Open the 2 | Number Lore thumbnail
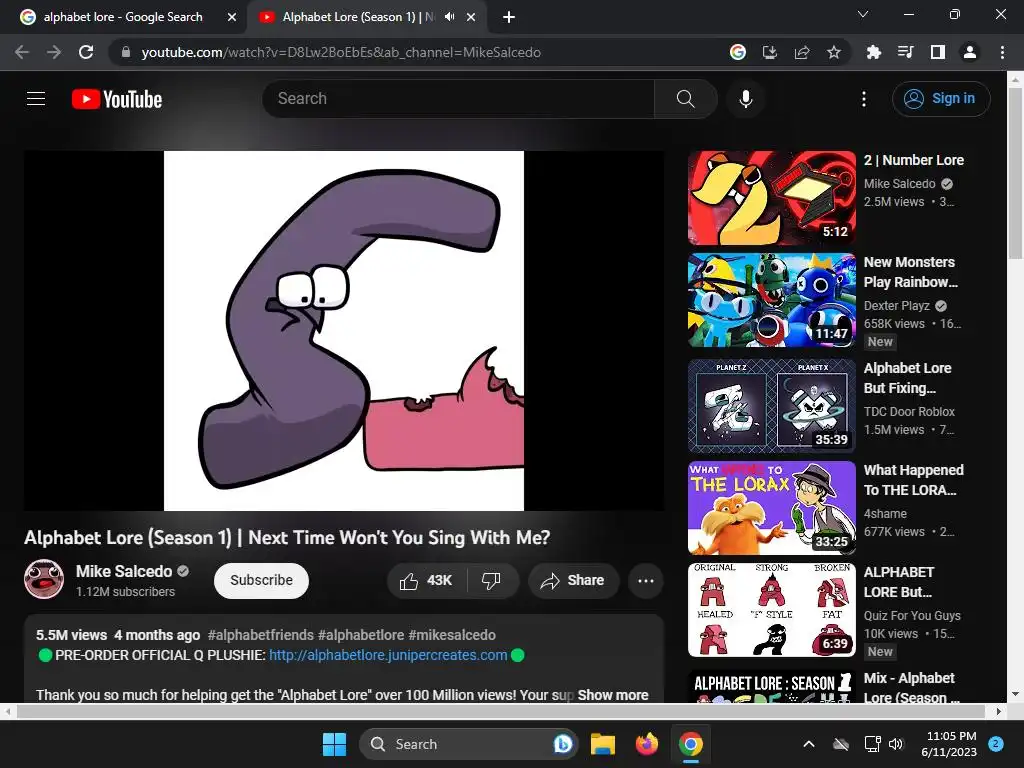1024x768 pixels. click(x=771, y=198)
